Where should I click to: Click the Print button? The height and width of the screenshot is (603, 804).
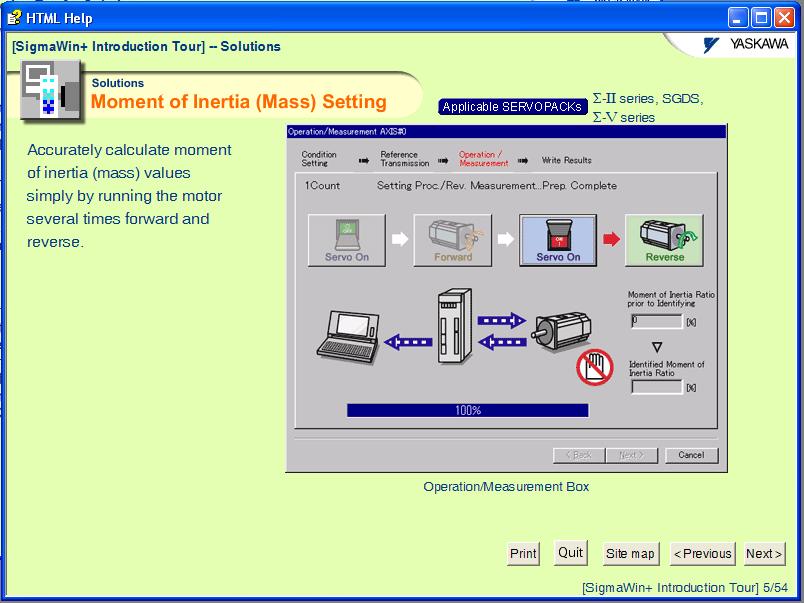[523, 554]
